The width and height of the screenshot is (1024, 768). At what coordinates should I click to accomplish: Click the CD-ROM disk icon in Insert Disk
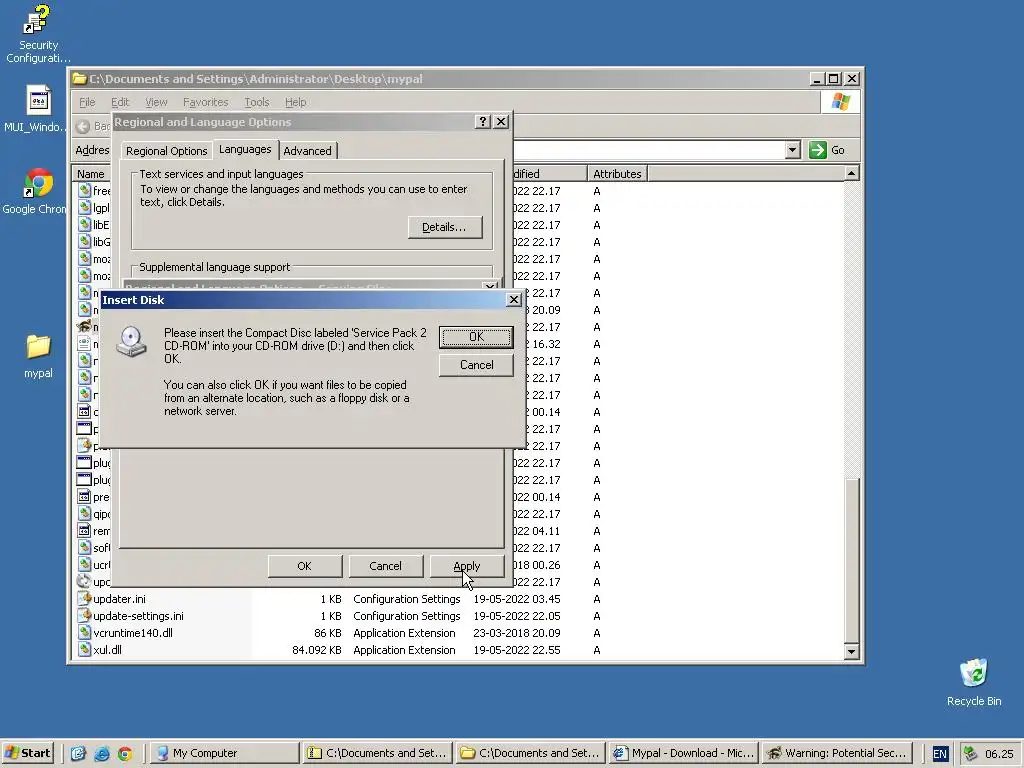click(x=131, y=341)
